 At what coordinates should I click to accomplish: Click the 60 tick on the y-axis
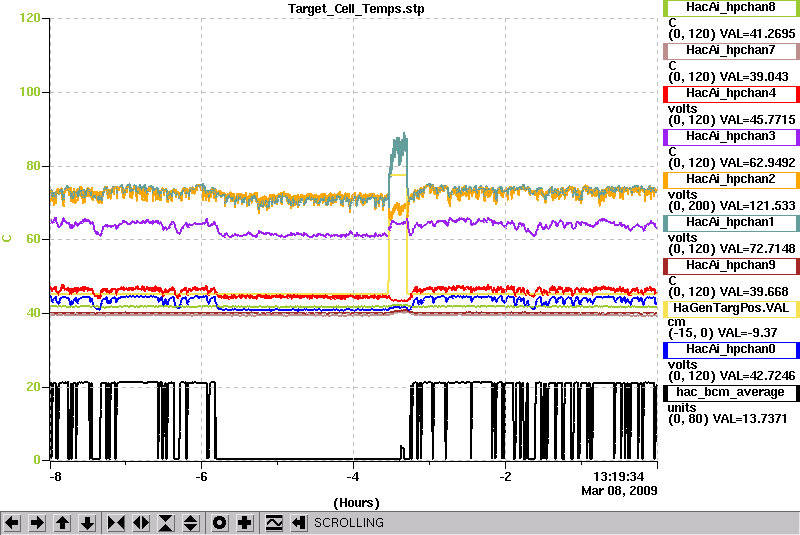[33, 239]
